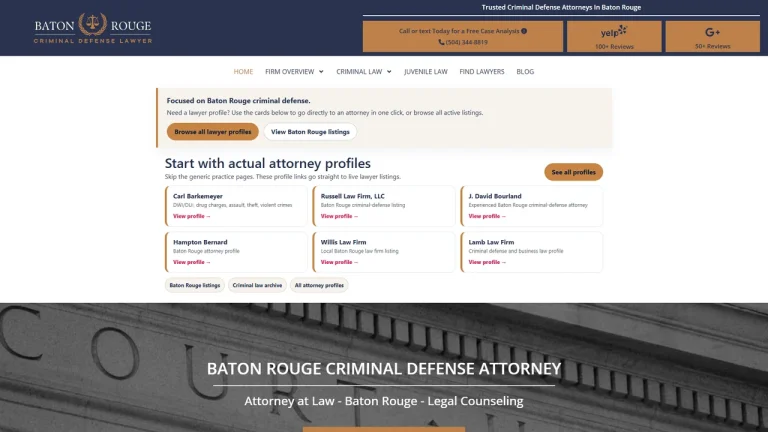Click the J. David Bourland card title

pyautogui.click(x=495, y=196)
